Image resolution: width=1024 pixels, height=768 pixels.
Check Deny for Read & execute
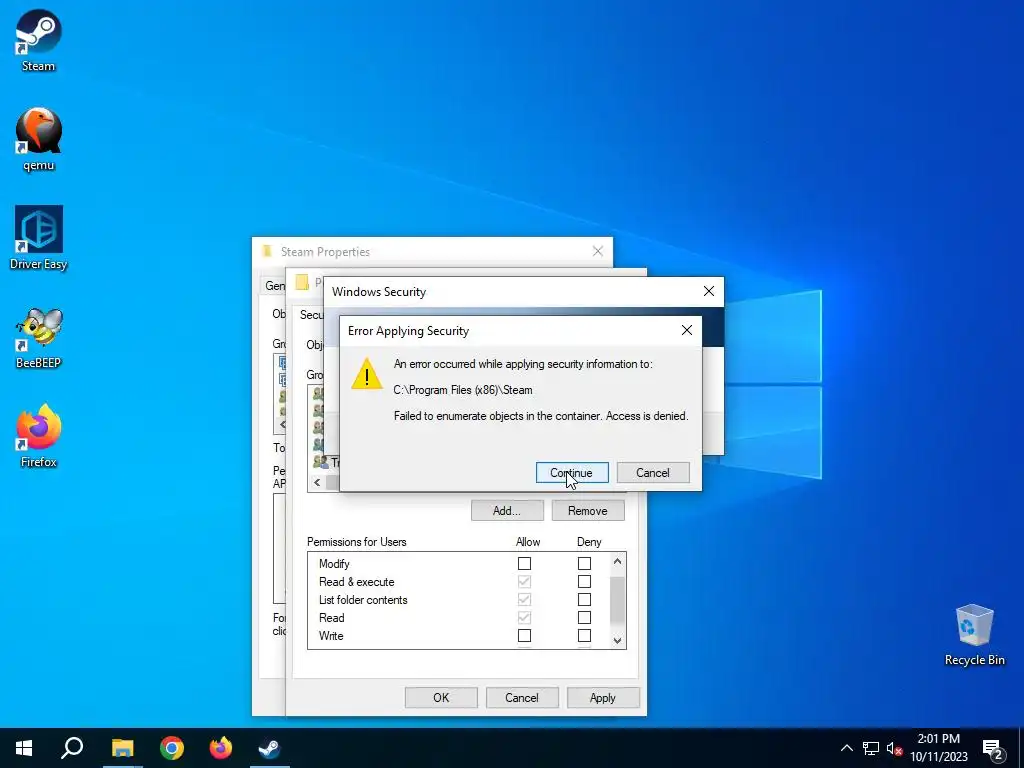[x=584, y=582]
